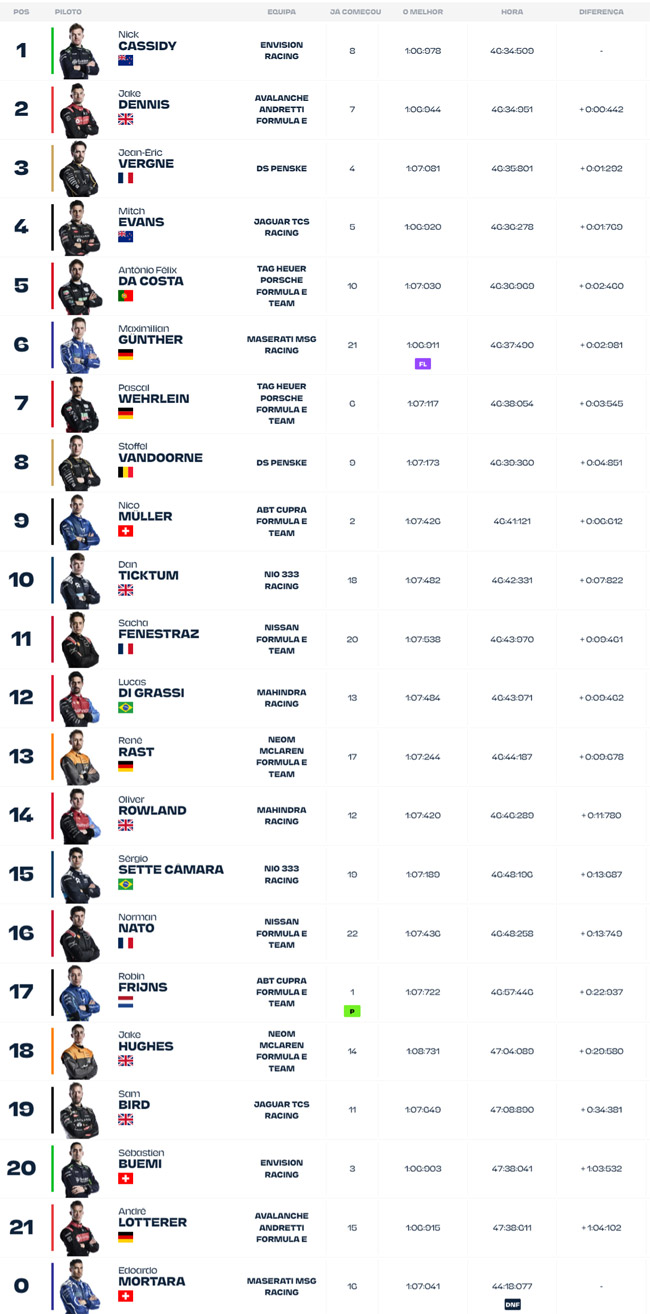Click the Belgian flag under Vandoorne

tap(126, 472)
